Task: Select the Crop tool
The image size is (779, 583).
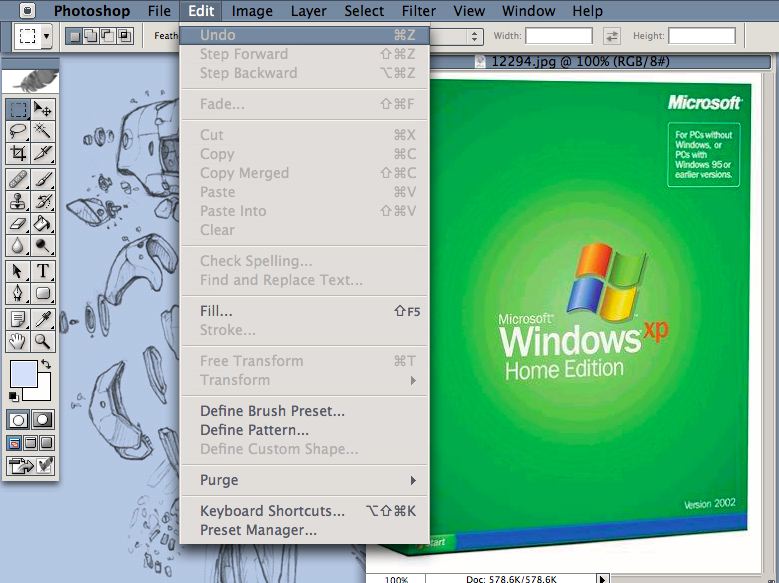Action: pos(18,154)
